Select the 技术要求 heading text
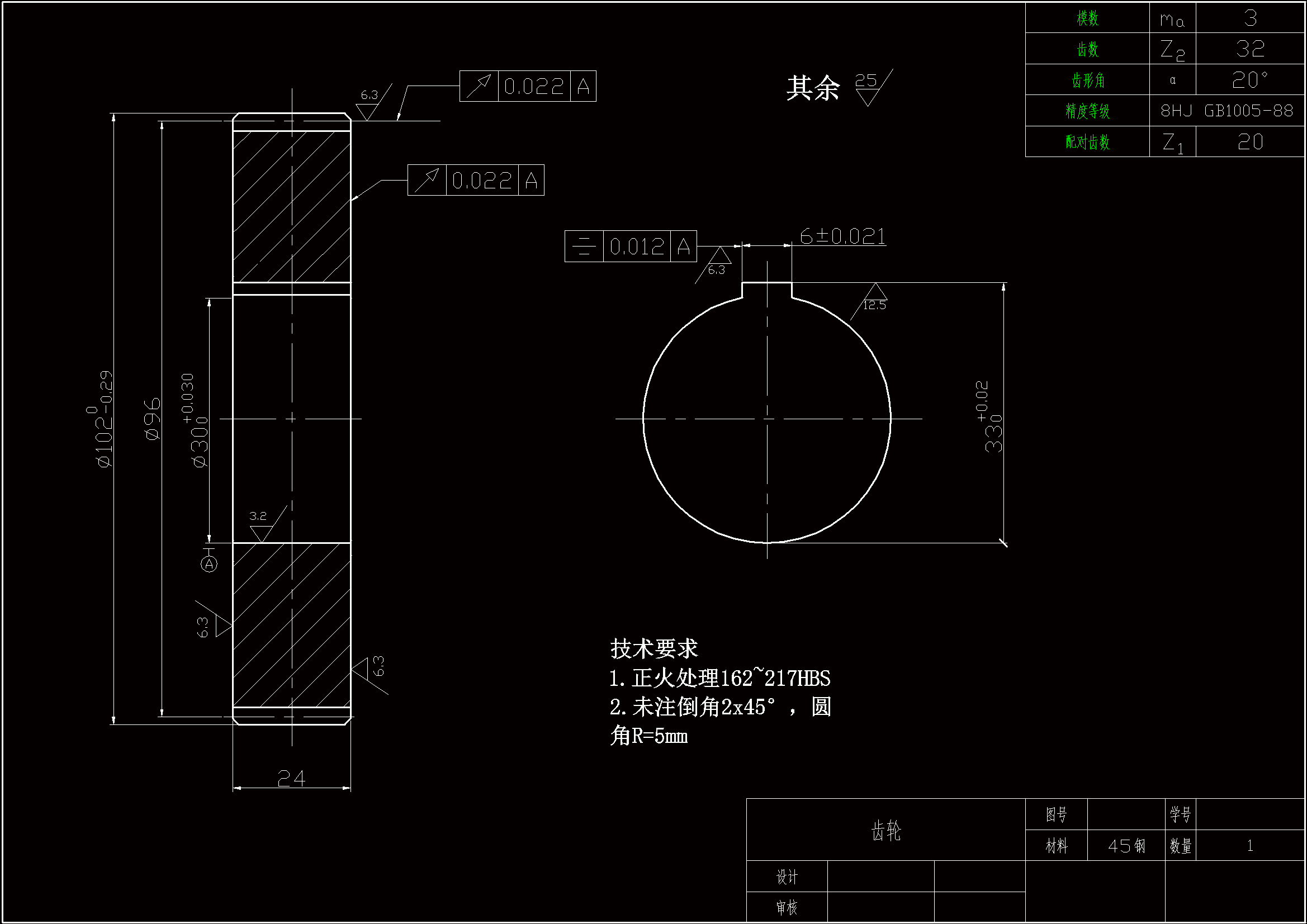The width and height of the screenshot is (1307, 924). point(654,648)
